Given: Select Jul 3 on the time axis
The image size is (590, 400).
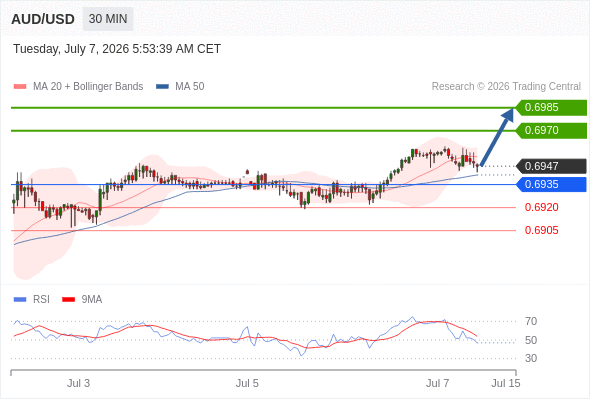Looking at the screenshot, I should click(x=78, y=383).
